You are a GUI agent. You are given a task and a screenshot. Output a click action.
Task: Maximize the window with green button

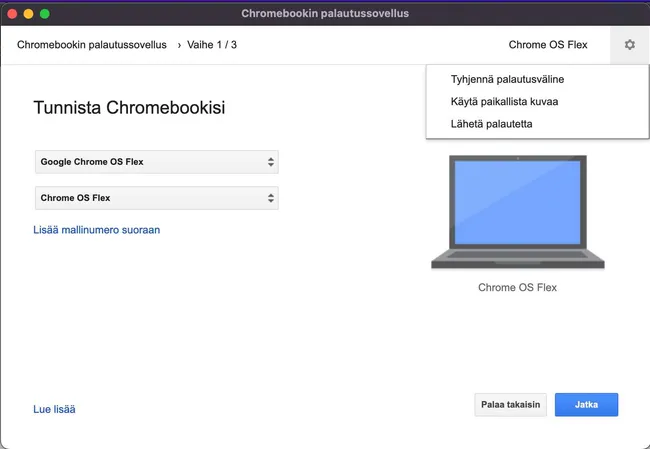pos(45,14)
